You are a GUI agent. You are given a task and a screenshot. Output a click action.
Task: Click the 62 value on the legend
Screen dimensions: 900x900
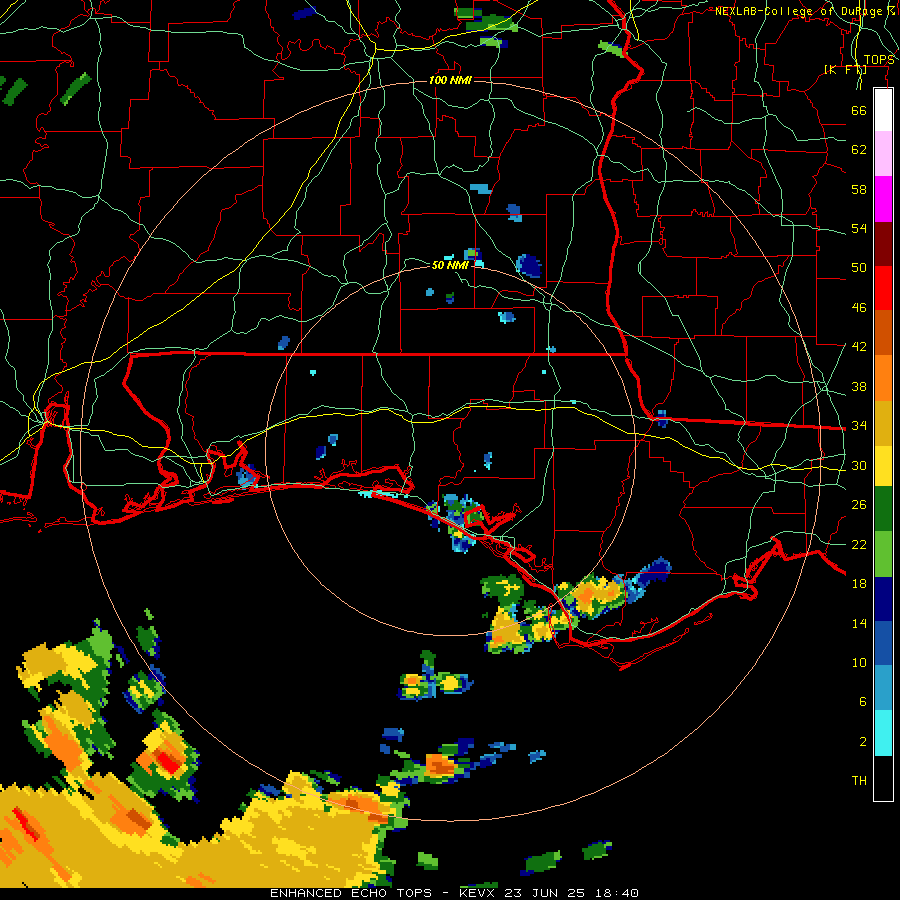tap(859, 150)
